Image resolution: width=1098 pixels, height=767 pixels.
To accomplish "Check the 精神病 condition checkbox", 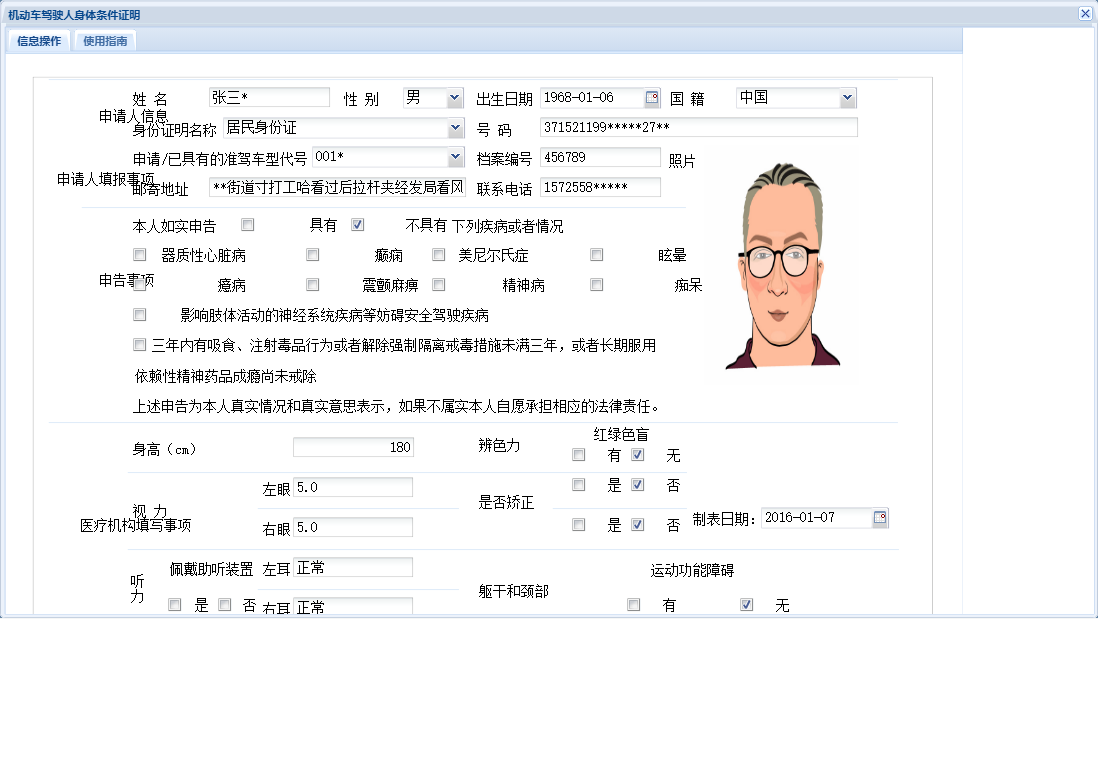I will pos(438,284).
